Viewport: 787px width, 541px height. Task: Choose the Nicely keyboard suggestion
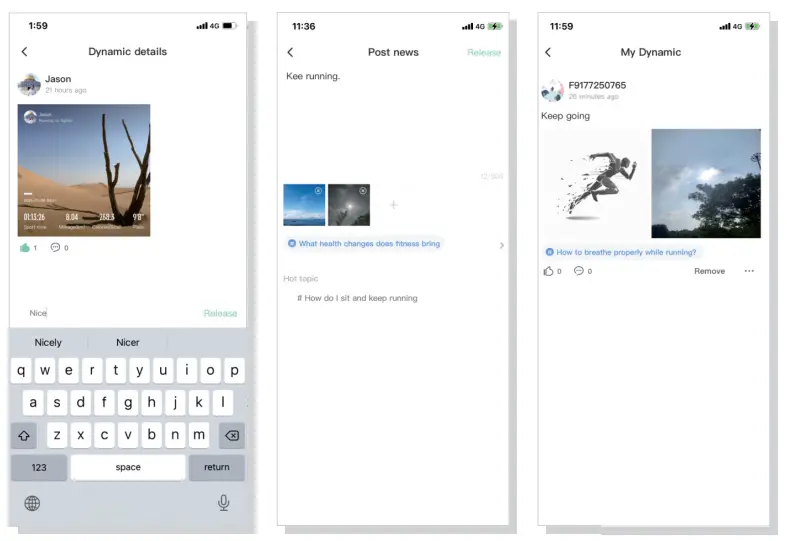point(48,342)
